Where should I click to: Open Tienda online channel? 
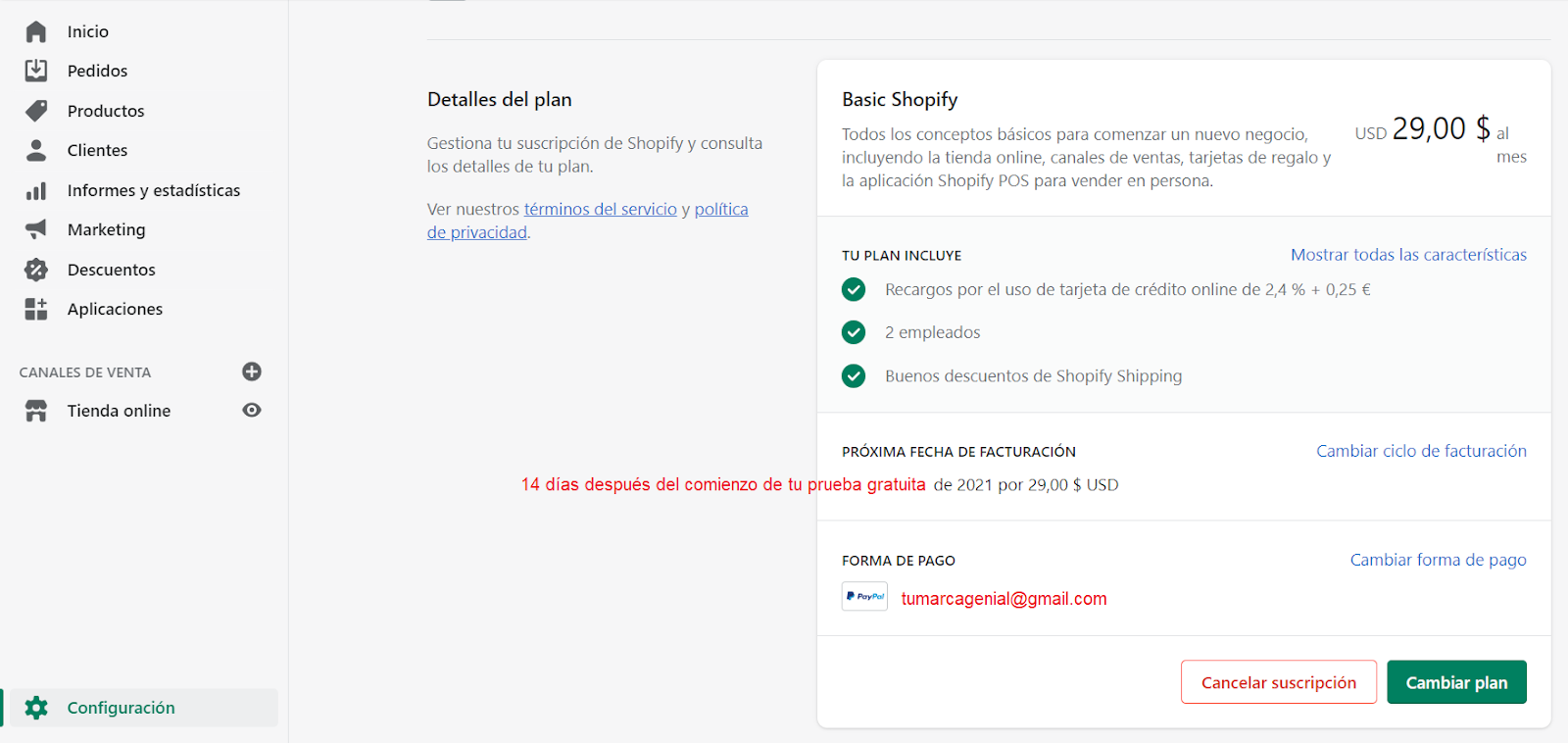(x=119, y=411)
